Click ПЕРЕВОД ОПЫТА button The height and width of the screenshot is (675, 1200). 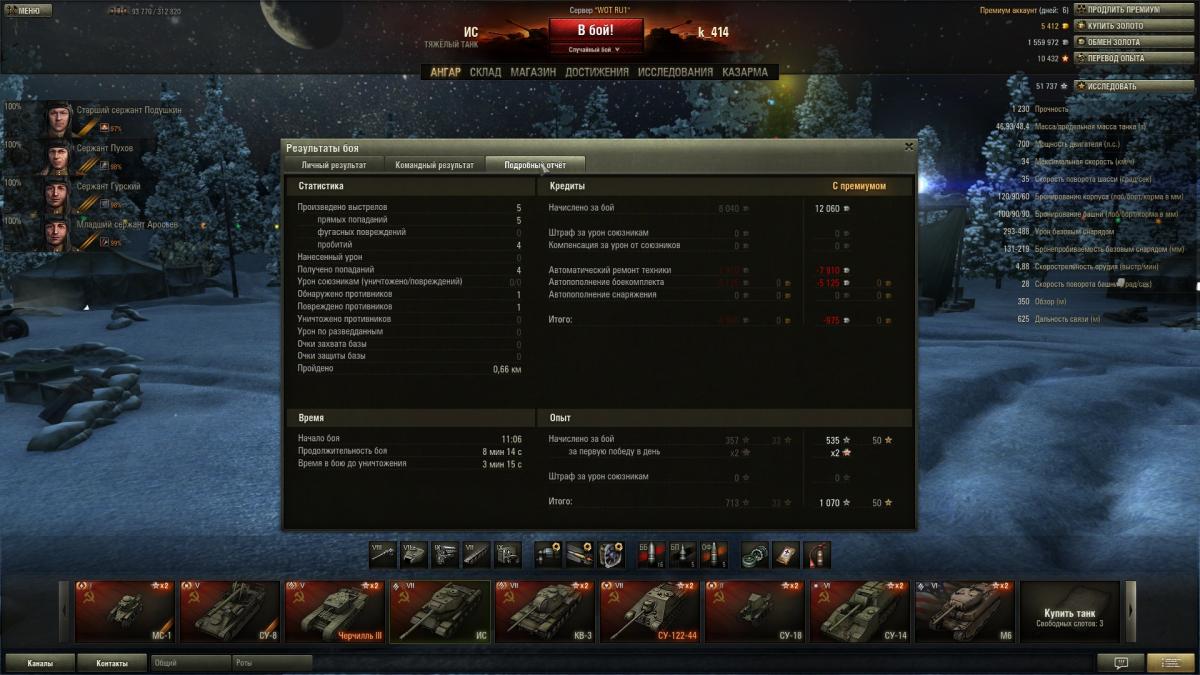click(1133, 58)
